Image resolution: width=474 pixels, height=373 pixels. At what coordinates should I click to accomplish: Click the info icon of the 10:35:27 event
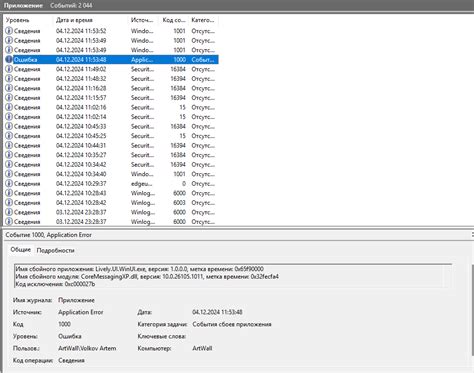(x=9, y=155)
